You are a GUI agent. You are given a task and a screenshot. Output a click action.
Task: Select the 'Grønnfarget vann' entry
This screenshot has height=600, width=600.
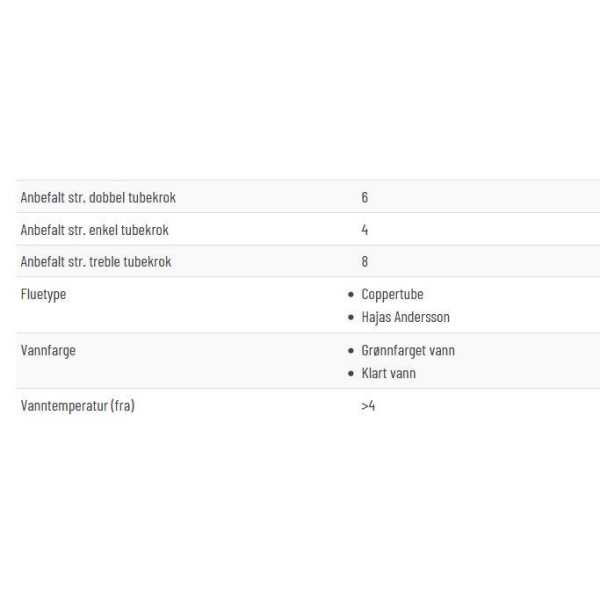(408, 351)
